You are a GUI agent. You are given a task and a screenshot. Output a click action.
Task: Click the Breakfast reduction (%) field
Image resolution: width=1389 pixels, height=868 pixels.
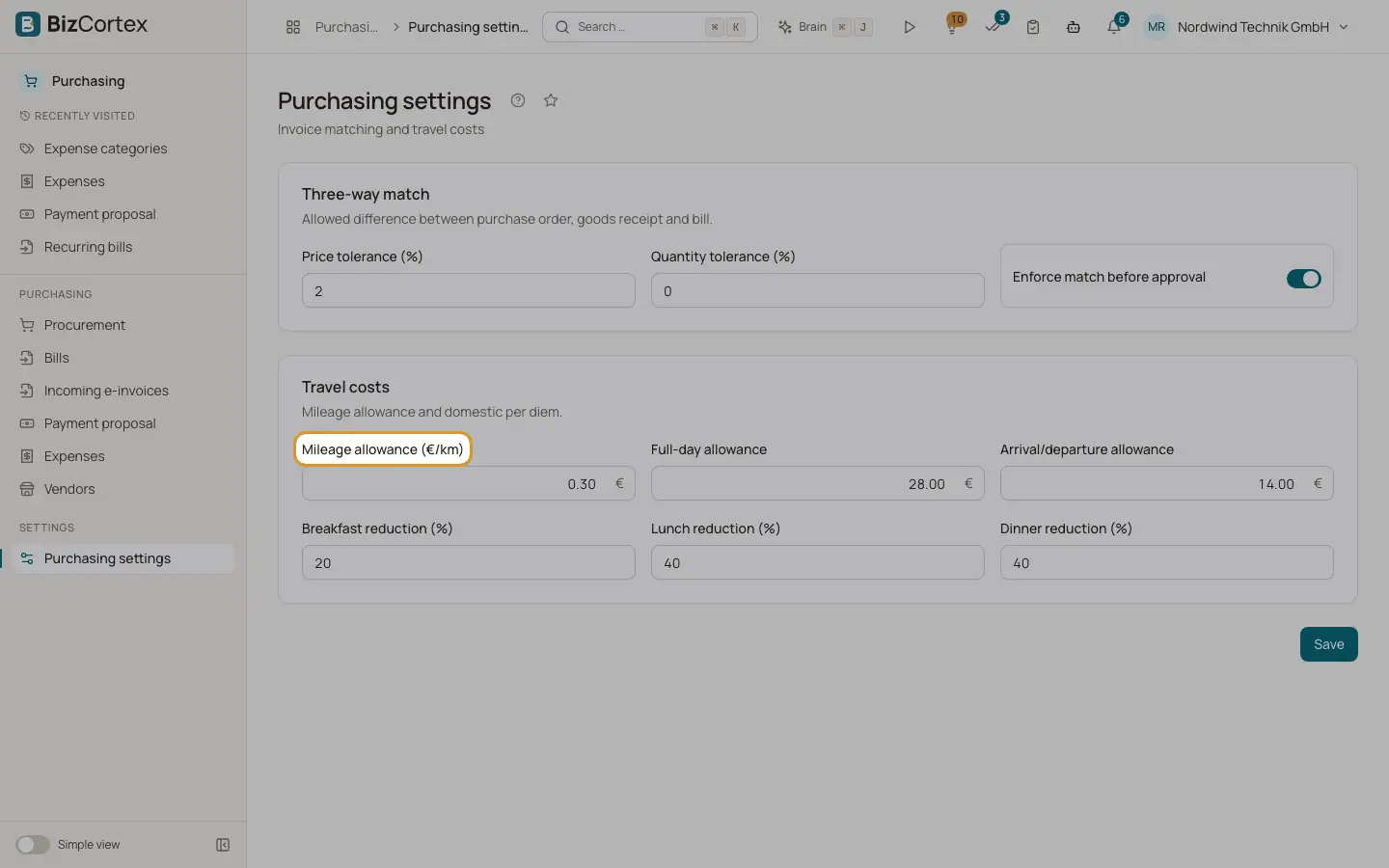469,562
